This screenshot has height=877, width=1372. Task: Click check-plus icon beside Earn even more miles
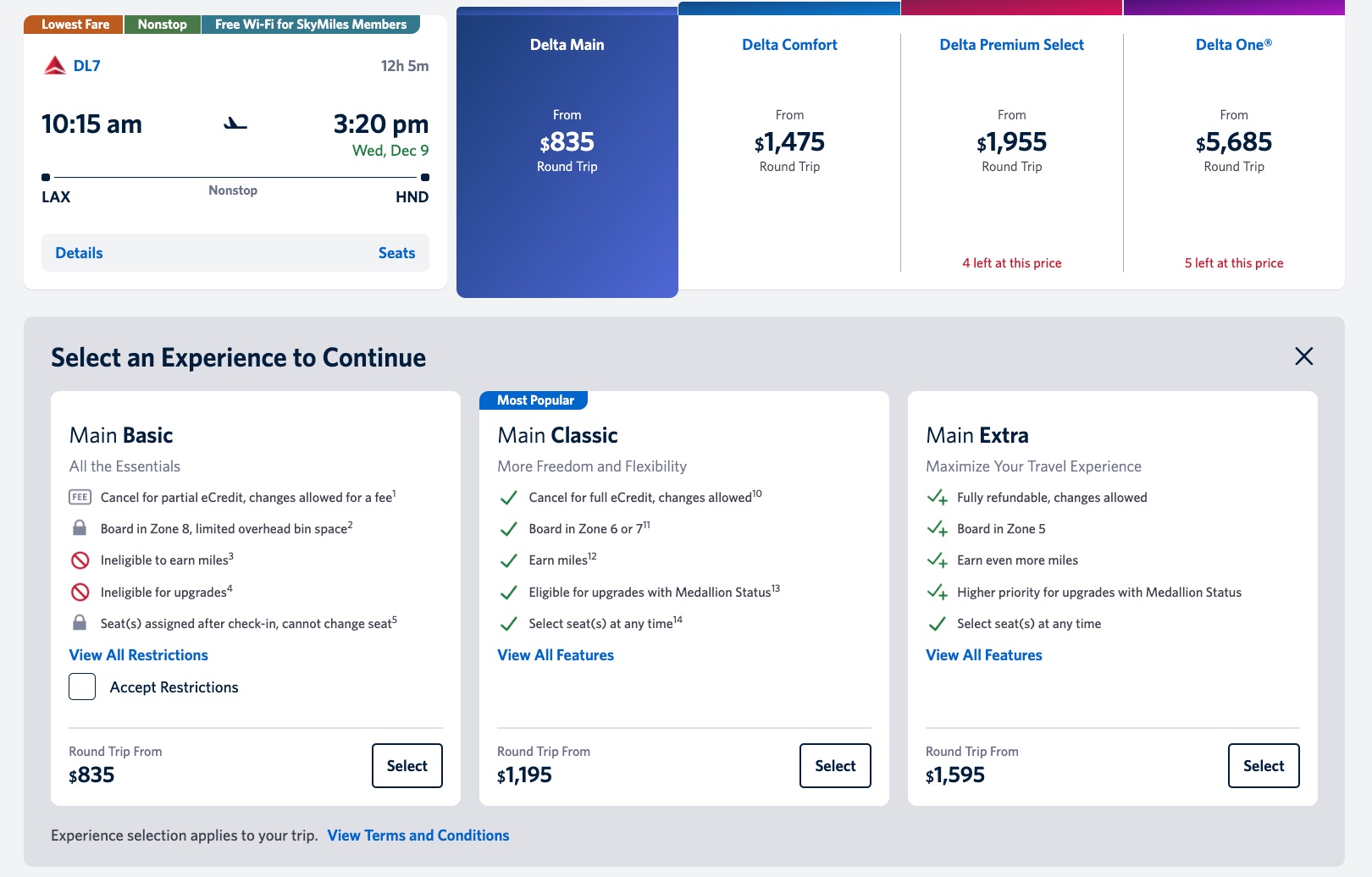coord(937,560)
